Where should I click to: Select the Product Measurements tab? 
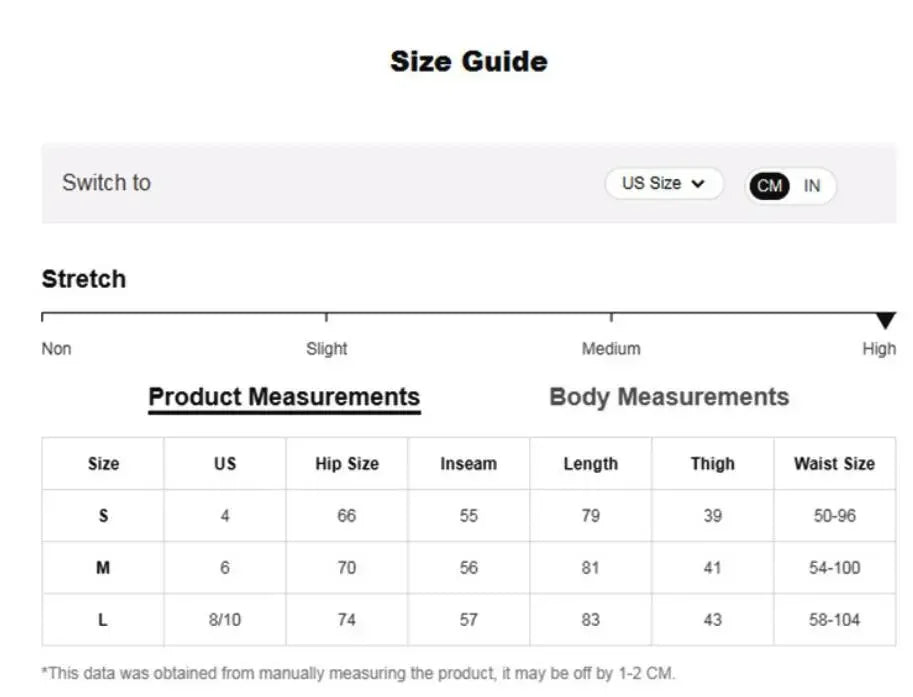coord(284,397)
